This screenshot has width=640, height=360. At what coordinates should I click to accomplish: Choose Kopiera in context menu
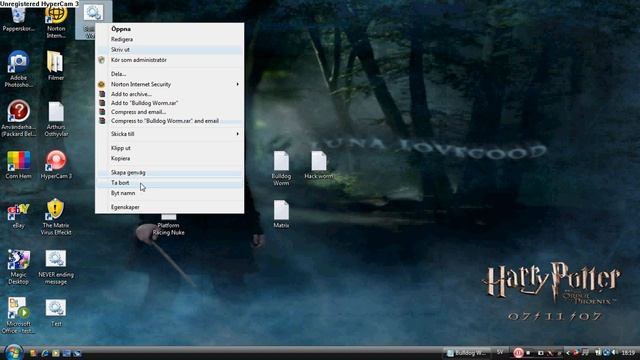pos(169,158)
